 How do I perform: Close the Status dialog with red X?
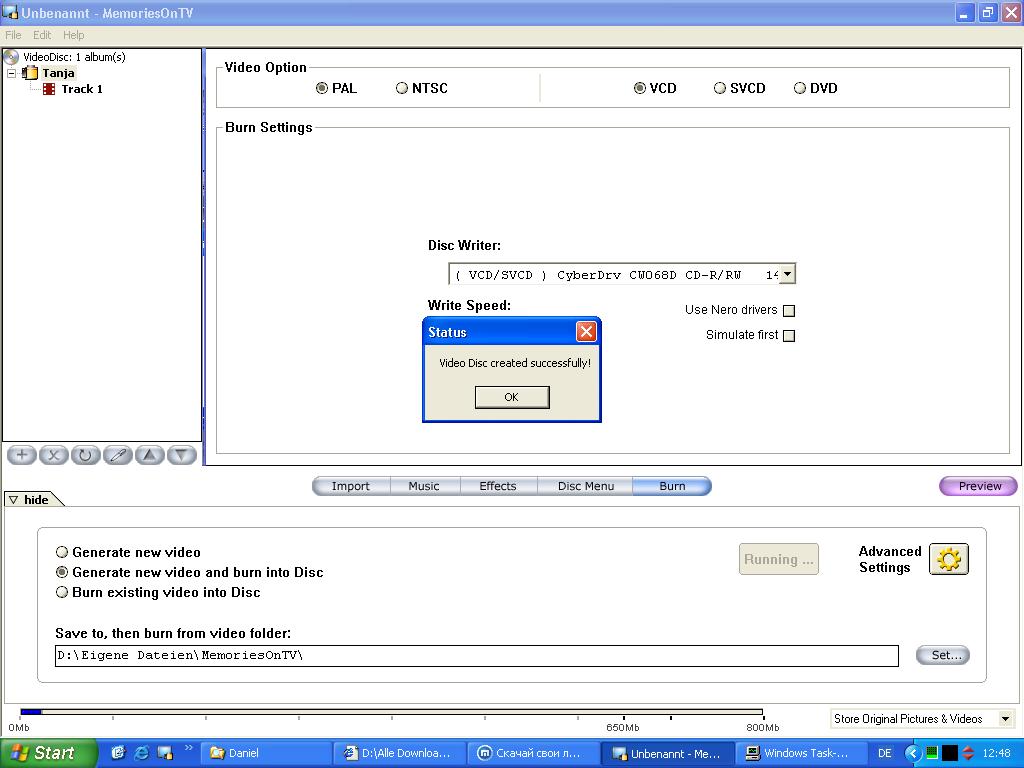[x=586, y=332]
